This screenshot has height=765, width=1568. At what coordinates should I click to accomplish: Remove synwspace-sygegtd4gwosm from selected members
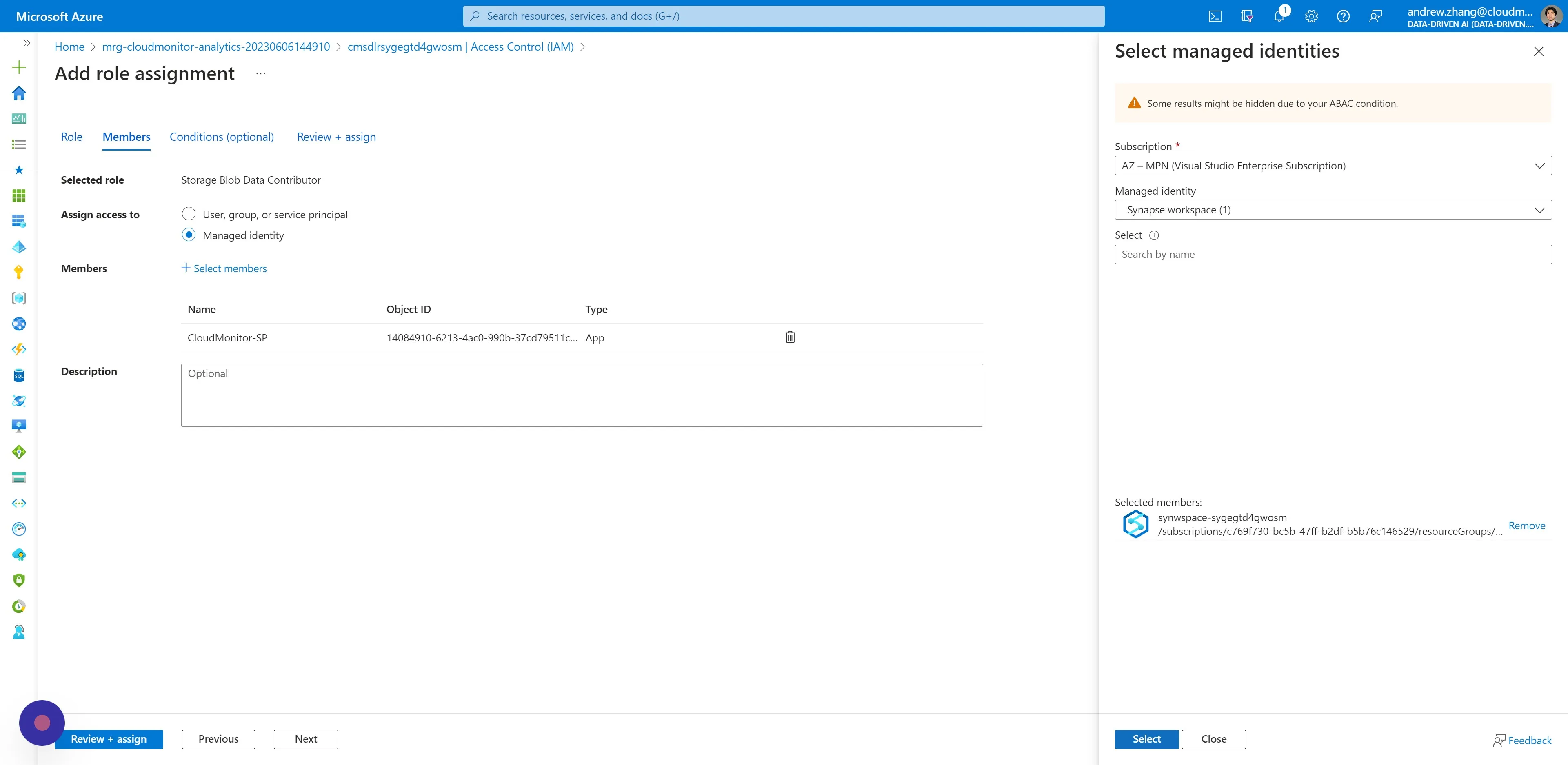click(1527, 526)
